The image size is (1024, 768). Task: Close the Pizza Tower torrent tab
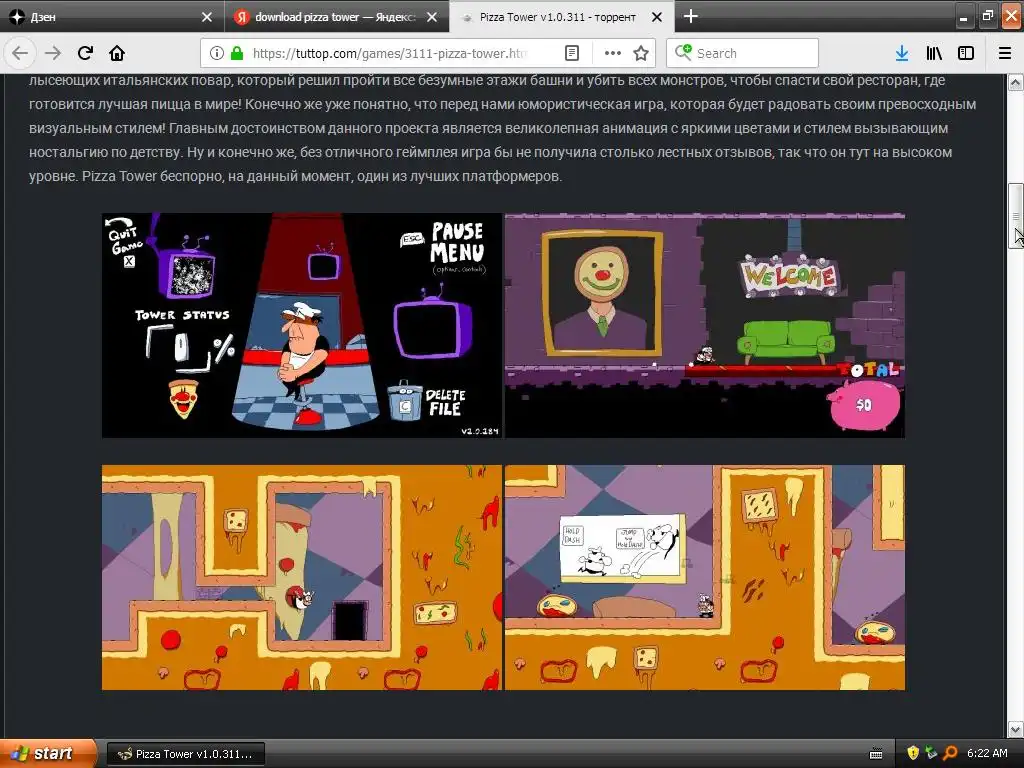658,17
